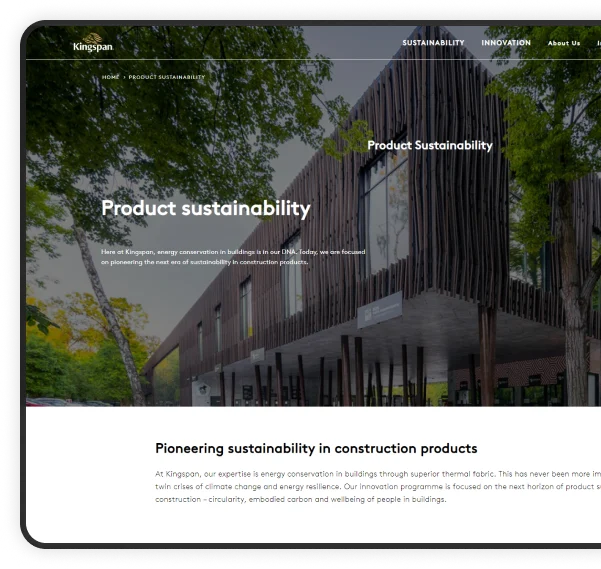This screenshot has height=569, width=601.
Task: Click the Product Sustainability label over the building
Action: click(x=430, y=145)
